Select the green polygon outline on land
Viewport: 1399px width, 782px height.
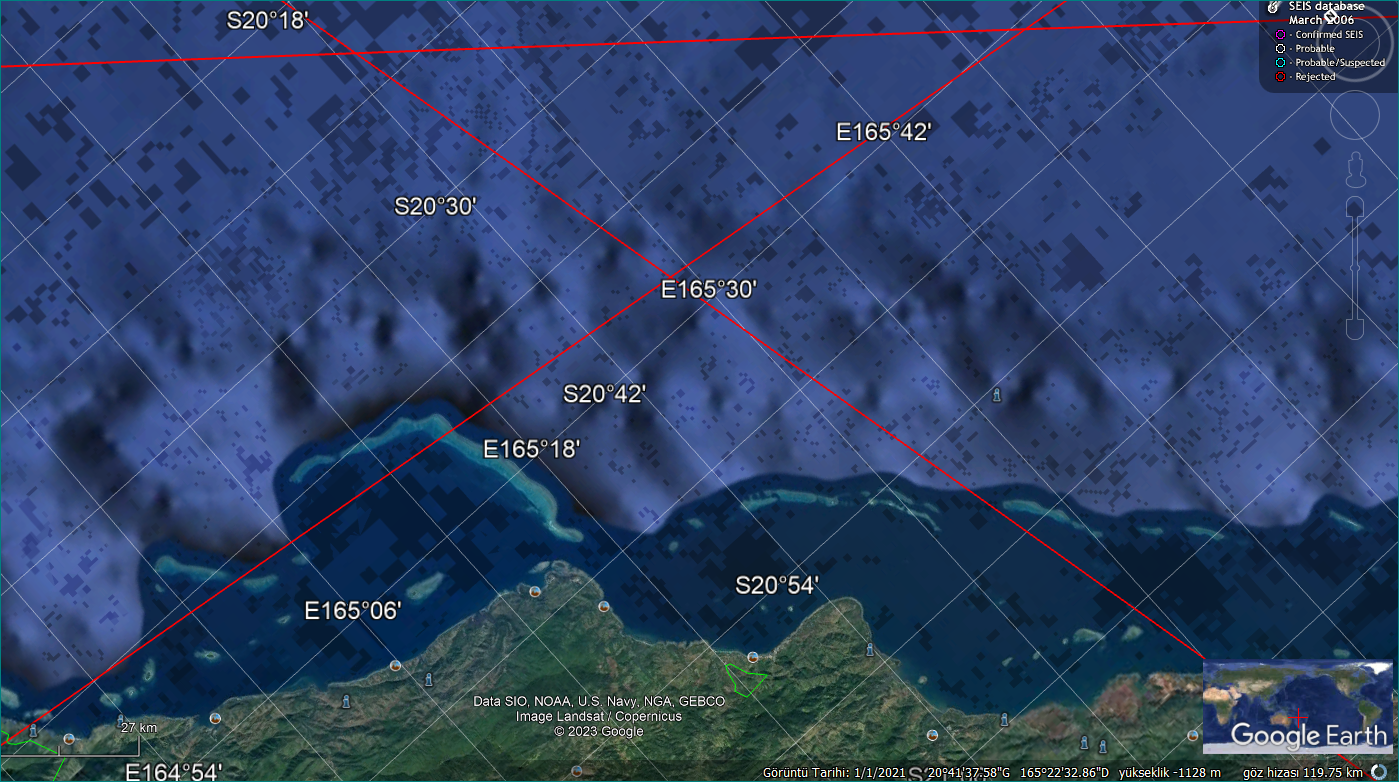(x=745, y=679)
